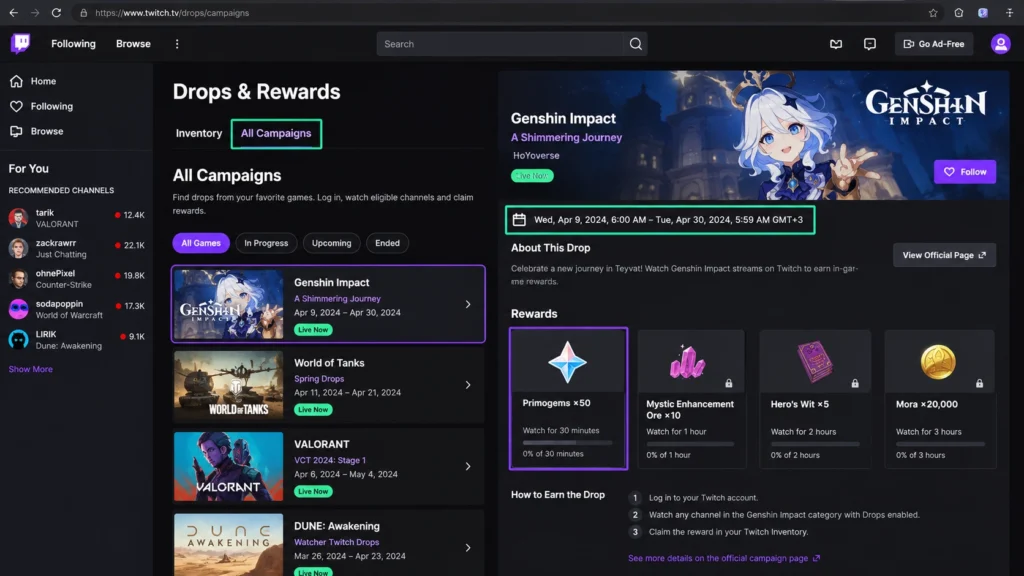Open official campaign page details link
This screenshot has height=576, width=1024.
tap(724, 558)
